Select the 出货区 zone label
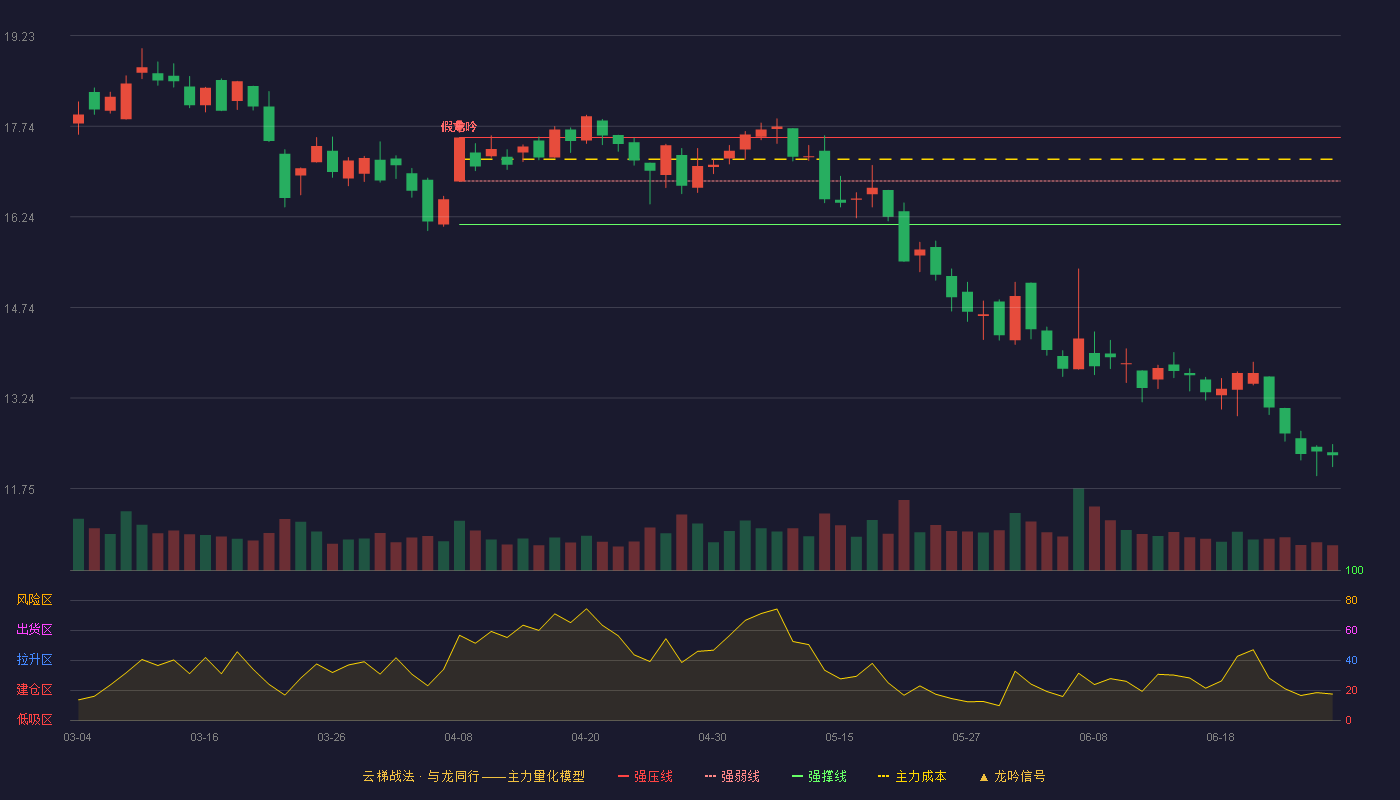 (x=34, y=630)
